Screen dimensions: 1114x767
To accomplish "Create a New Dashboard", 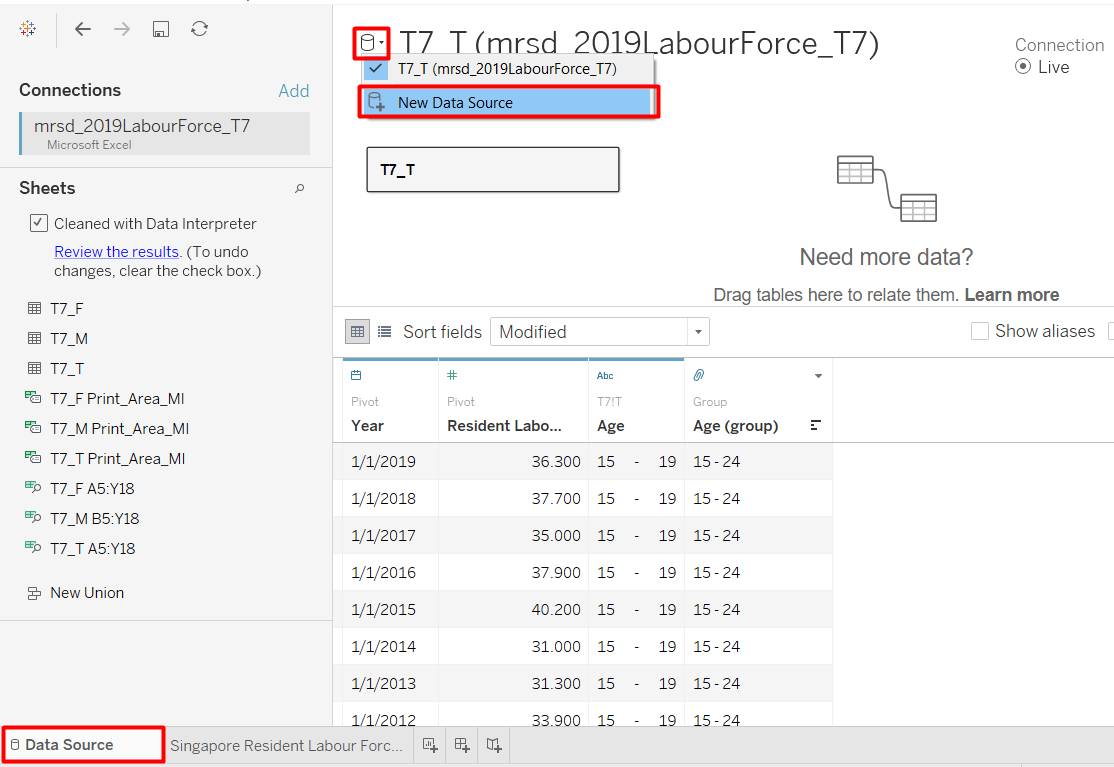I will (x=461, y=744).
